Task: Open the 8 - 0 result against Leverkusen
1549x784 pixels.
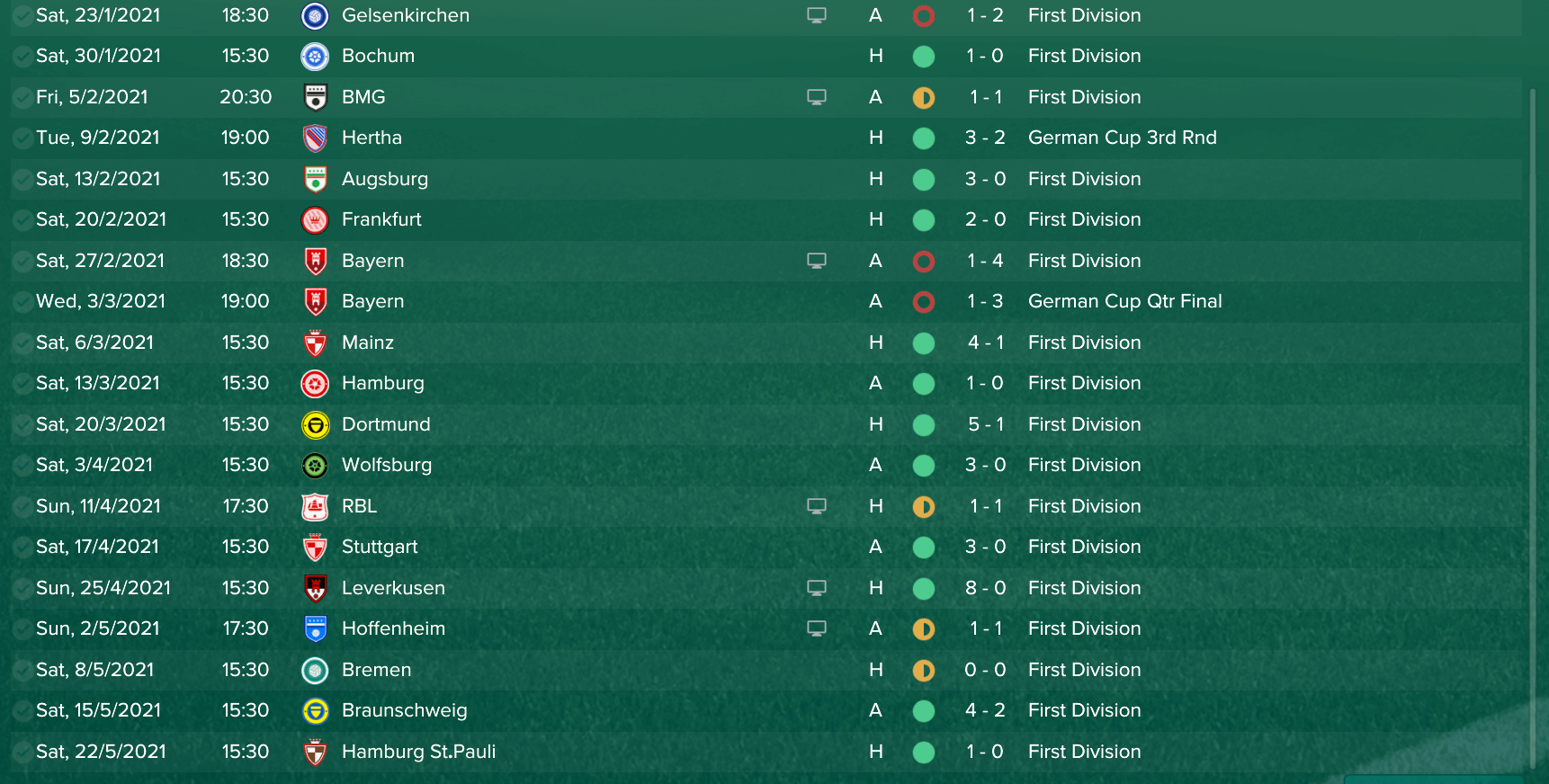Action: click(985, 588)
